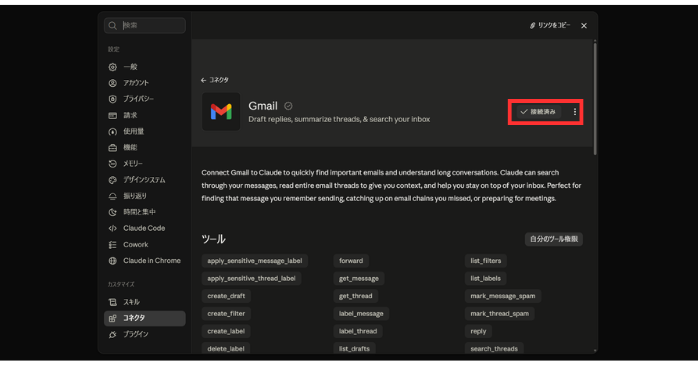The image size is (698, 365).
Task: Open プラグイン under カスタマイズ
Action: click(145, 334)
